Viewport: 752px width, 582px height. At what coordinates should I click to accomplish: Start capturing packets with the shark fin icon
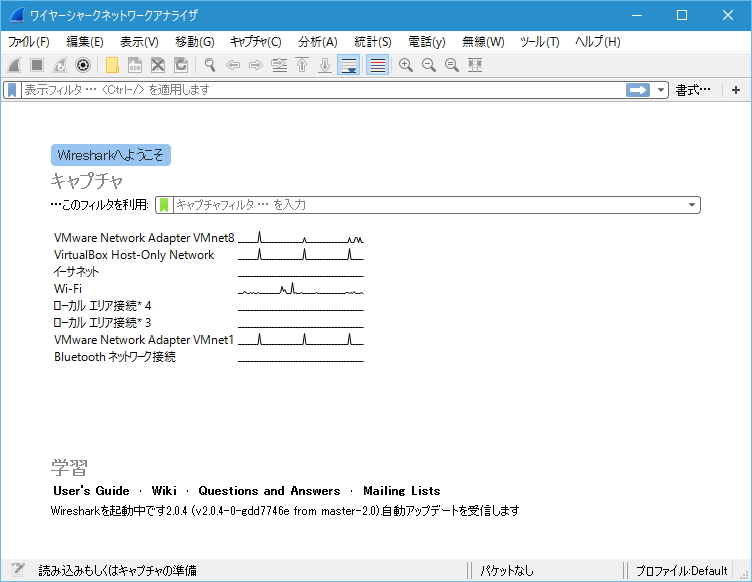coord(14,65)
